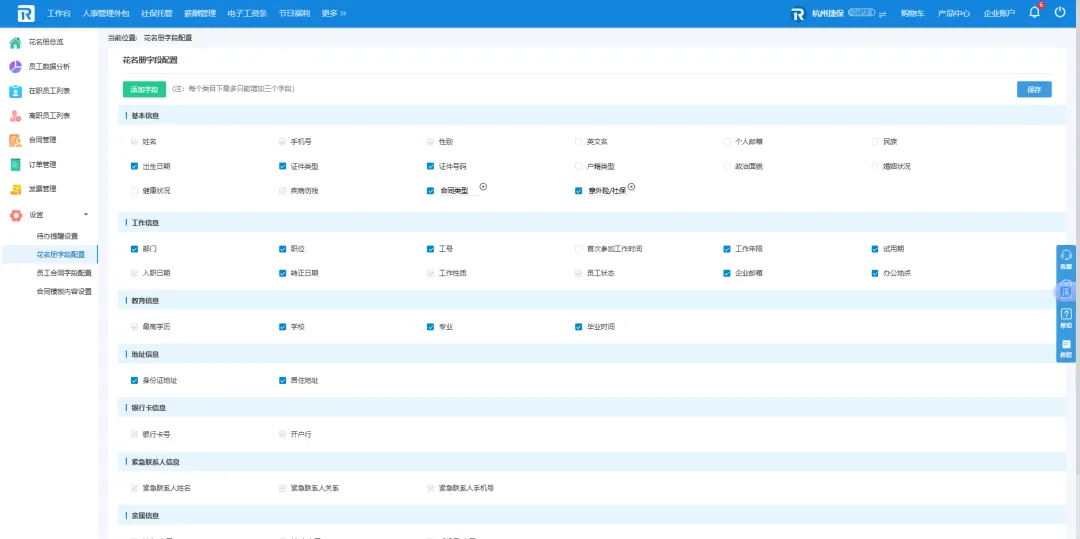1080x539 pixels.
Task: Remove the 合同类型 custom field via its x icon
Action: click(483, 187)
